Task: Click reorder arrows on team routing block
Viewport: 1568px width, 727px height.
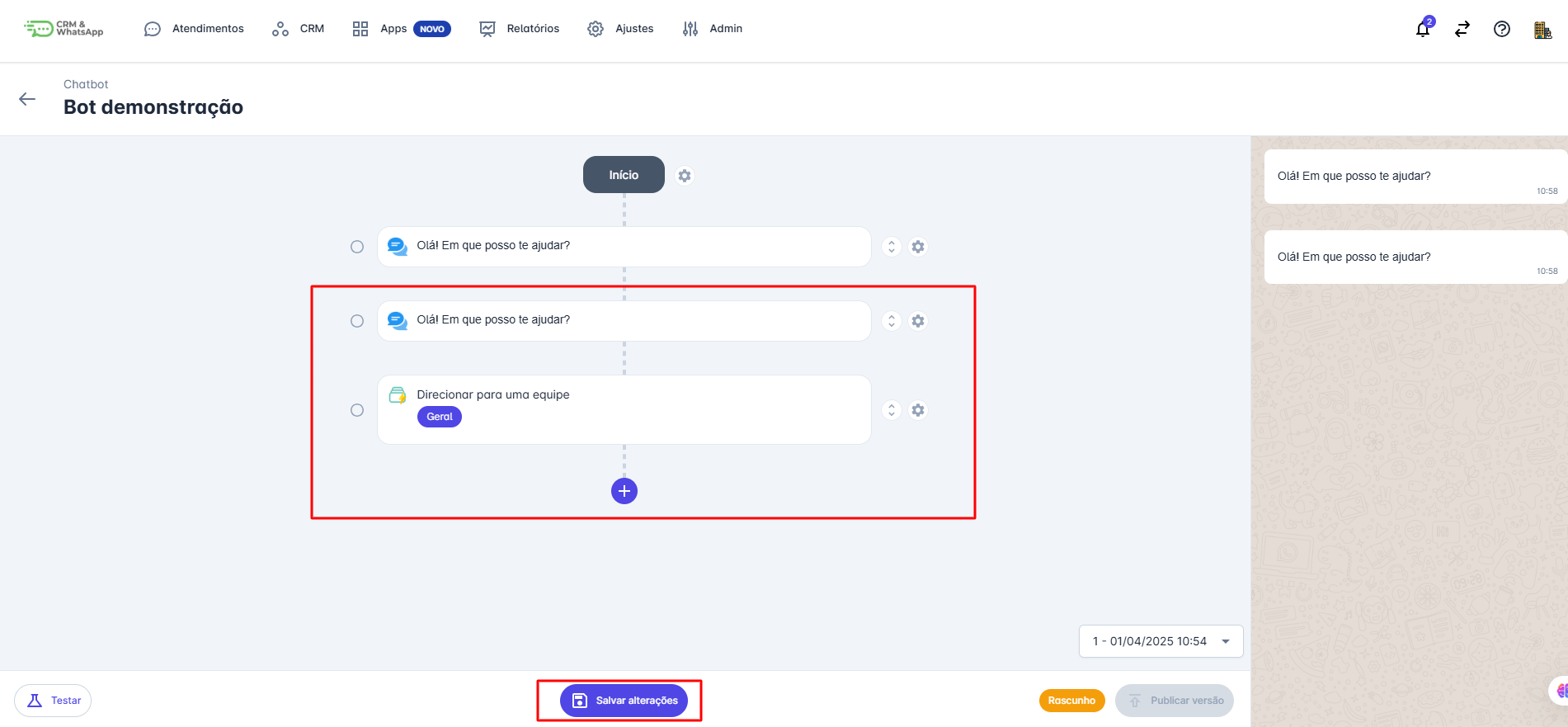Action: (892, 410)
